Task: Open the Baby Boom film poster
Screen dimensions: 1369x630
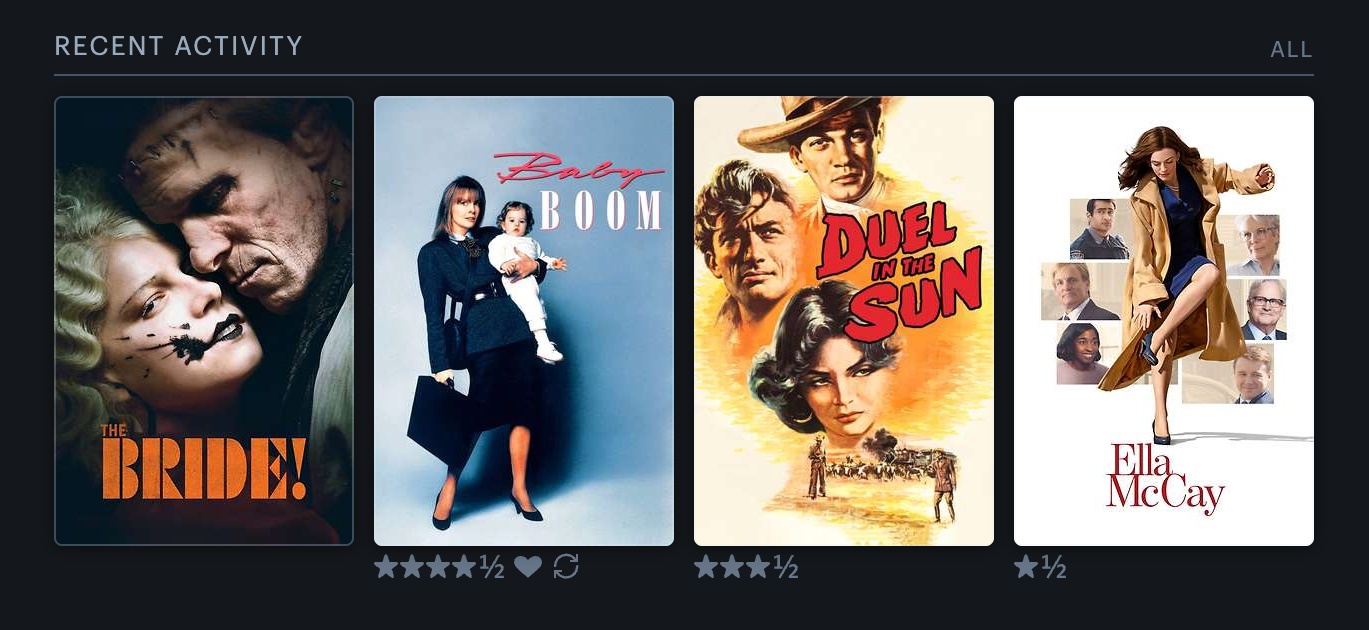Action: pos(524,321)
